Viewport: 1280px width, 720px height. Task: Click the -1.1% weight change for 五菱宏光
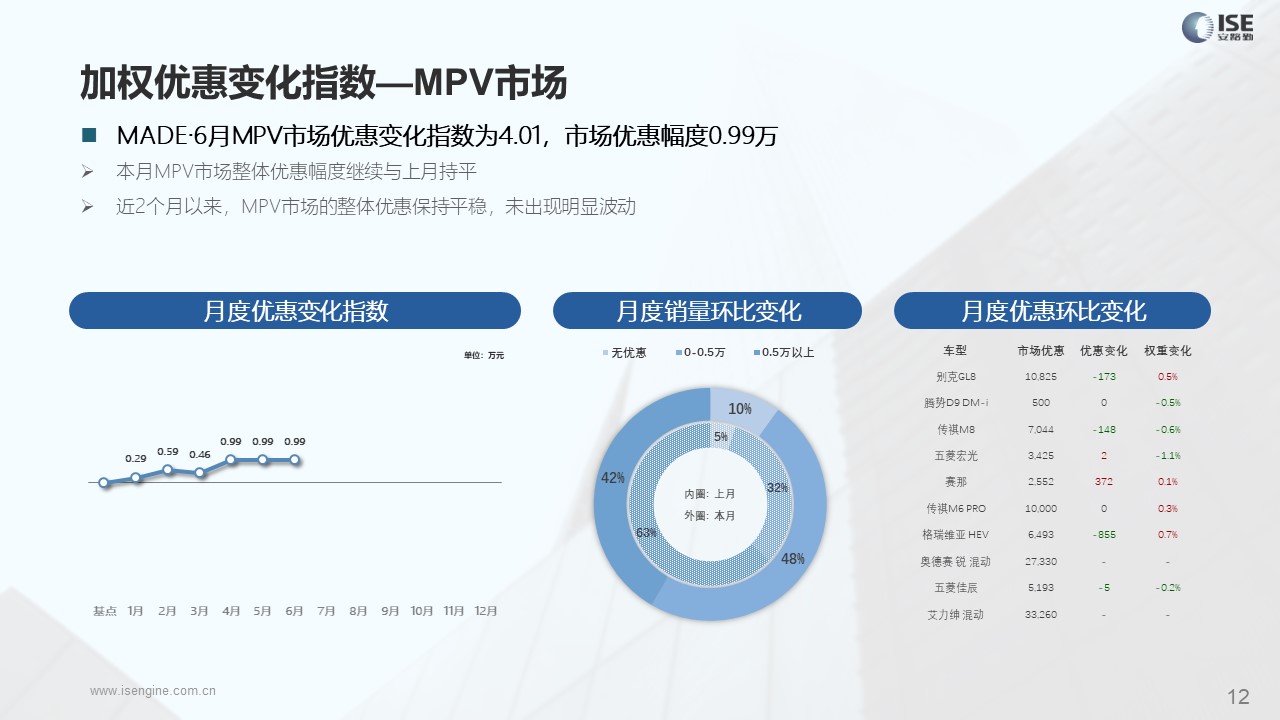1167,456
